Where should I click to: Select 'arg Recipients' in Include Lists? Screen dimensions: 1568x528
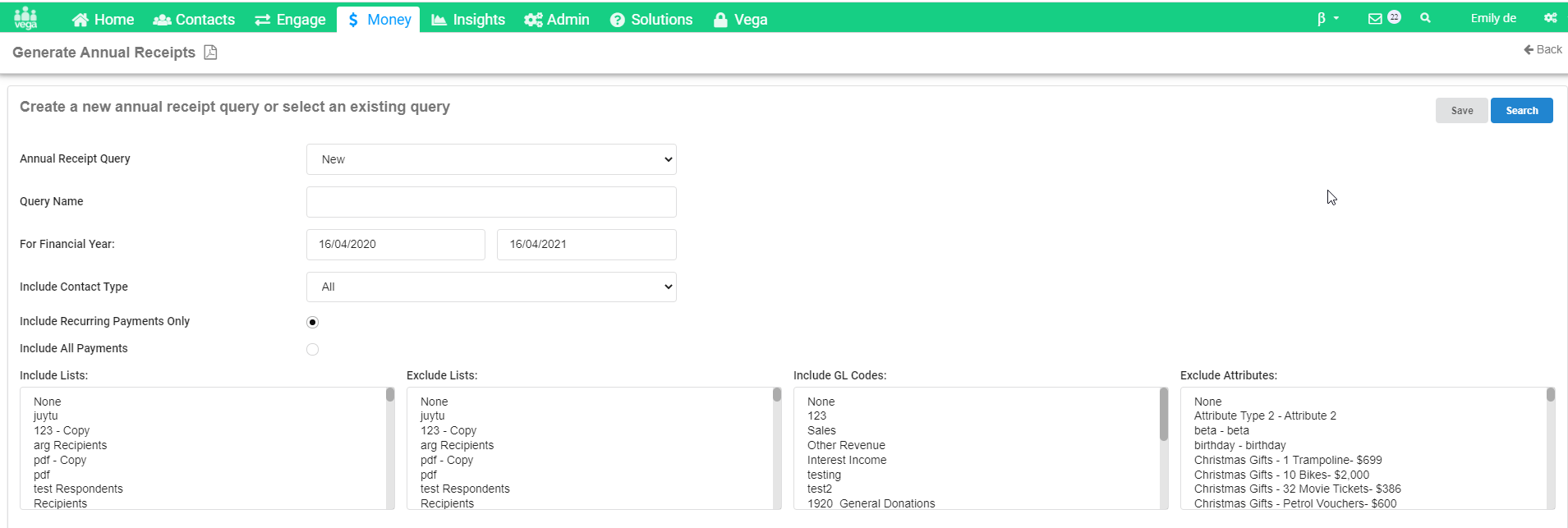click(70, 445)
